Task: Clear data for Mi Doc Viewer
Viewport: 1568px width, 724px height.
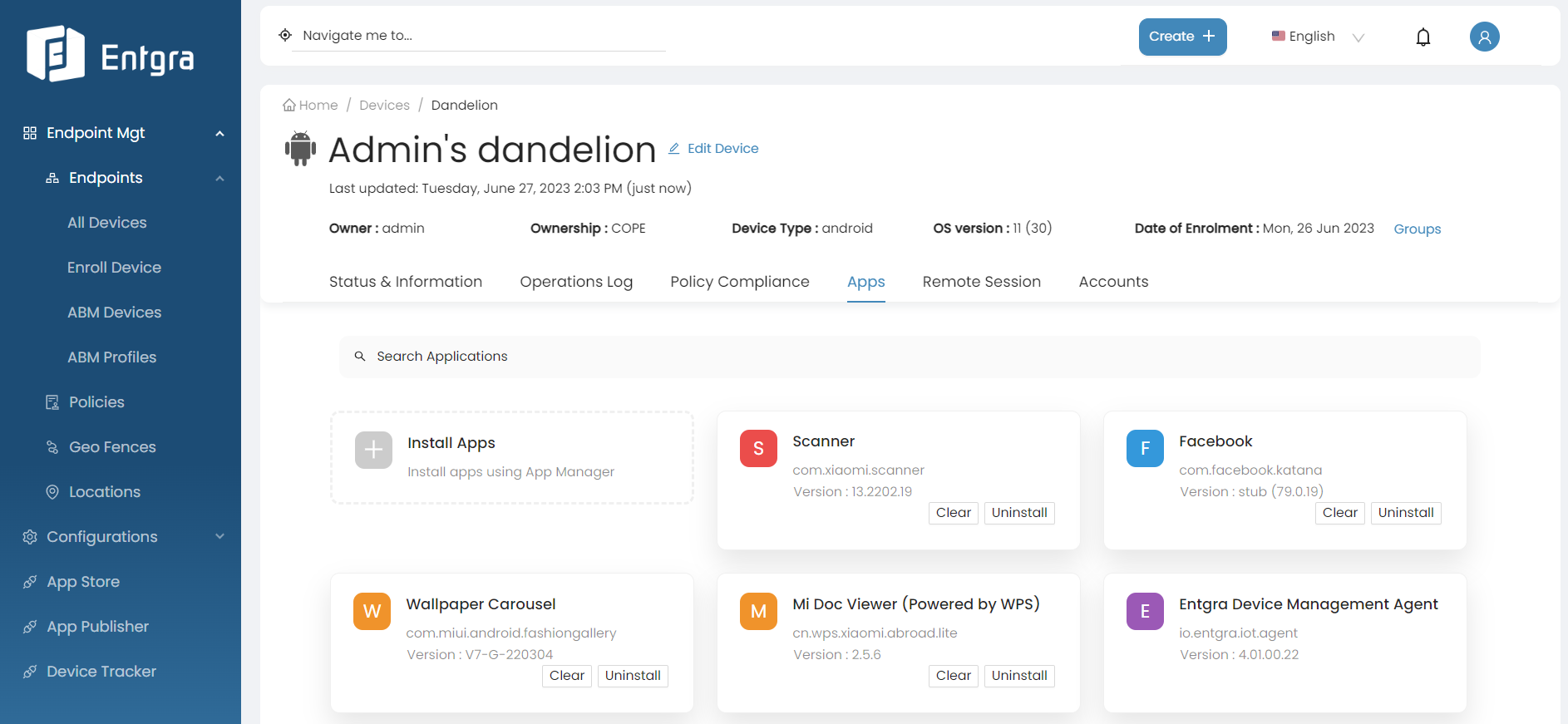Action: pyautogui.click(x=953, y=676)
